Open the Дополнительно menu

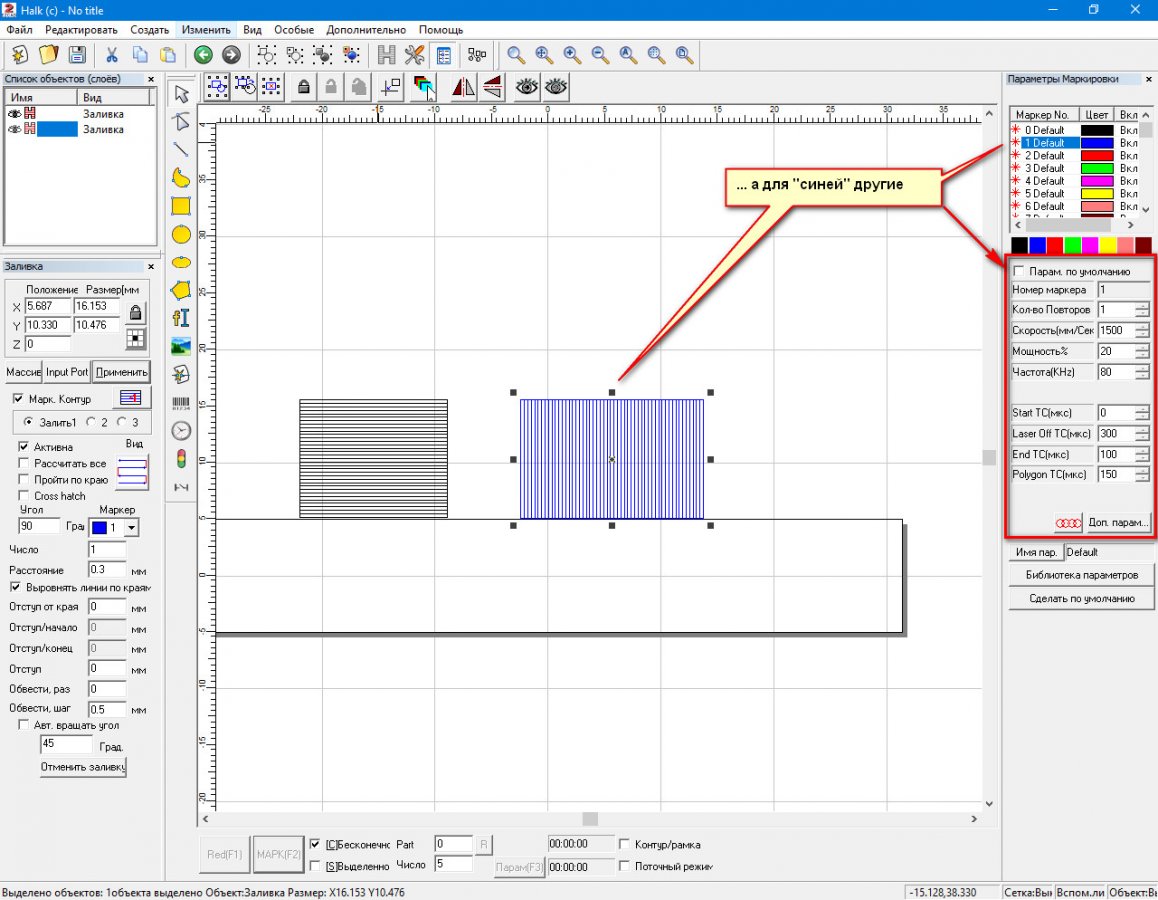pos(366,30)
